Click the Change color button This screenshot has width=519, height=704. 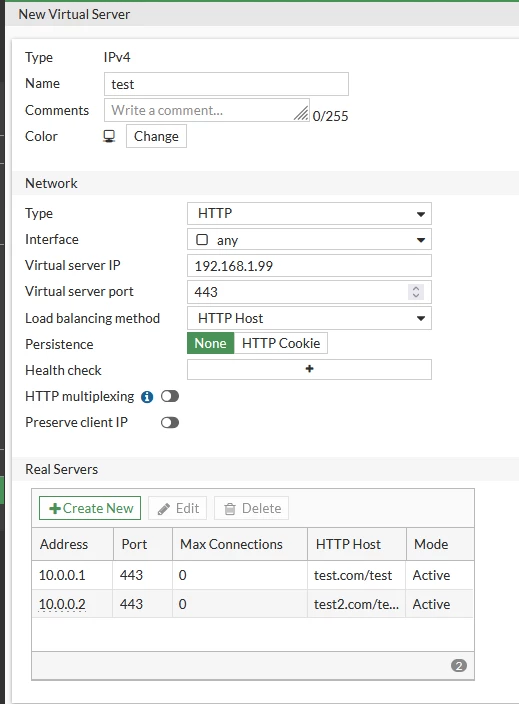click(156, 136)
